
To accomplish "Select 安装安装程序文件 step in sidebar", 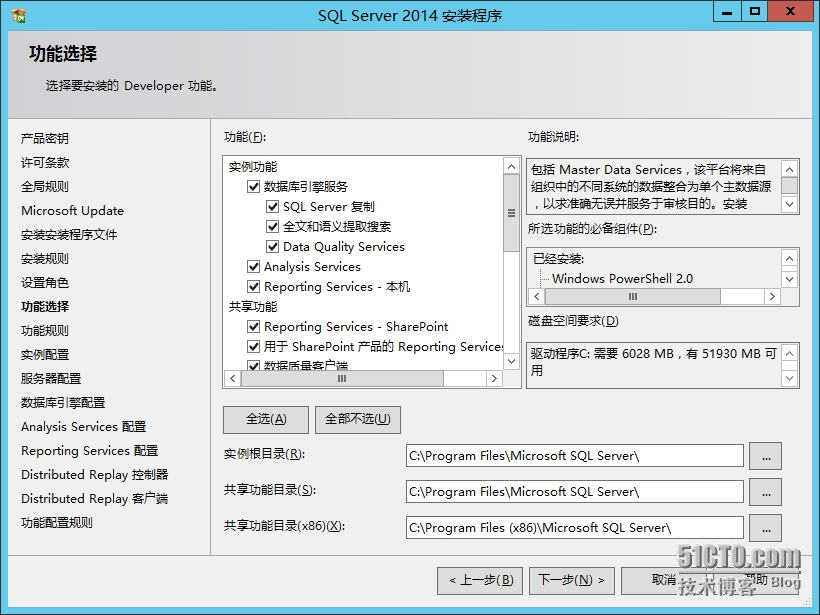I will pyautogui.click(x=69, y=235).
